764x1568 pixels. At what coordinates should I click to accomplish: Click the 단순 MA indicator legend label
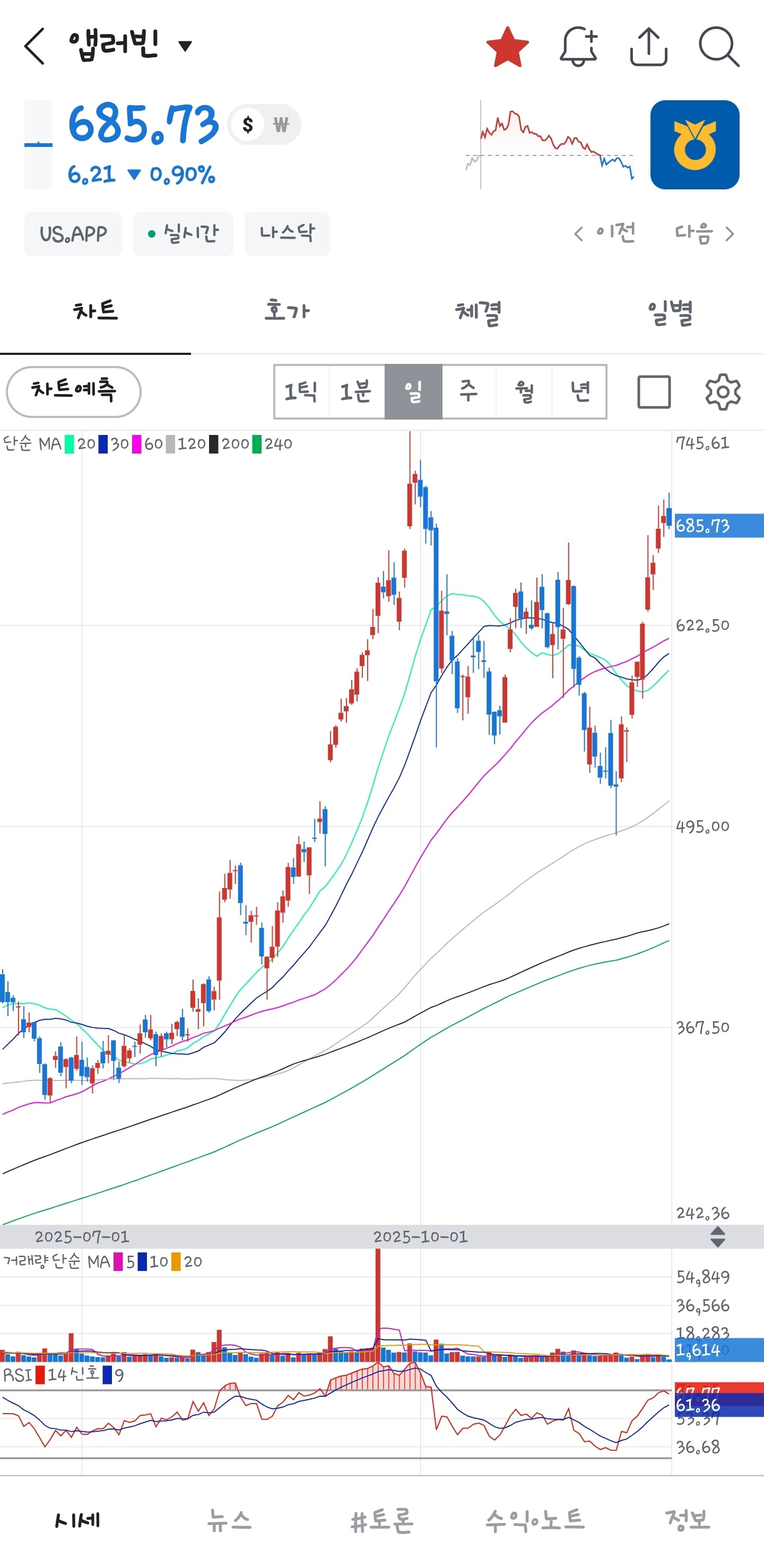32,444
